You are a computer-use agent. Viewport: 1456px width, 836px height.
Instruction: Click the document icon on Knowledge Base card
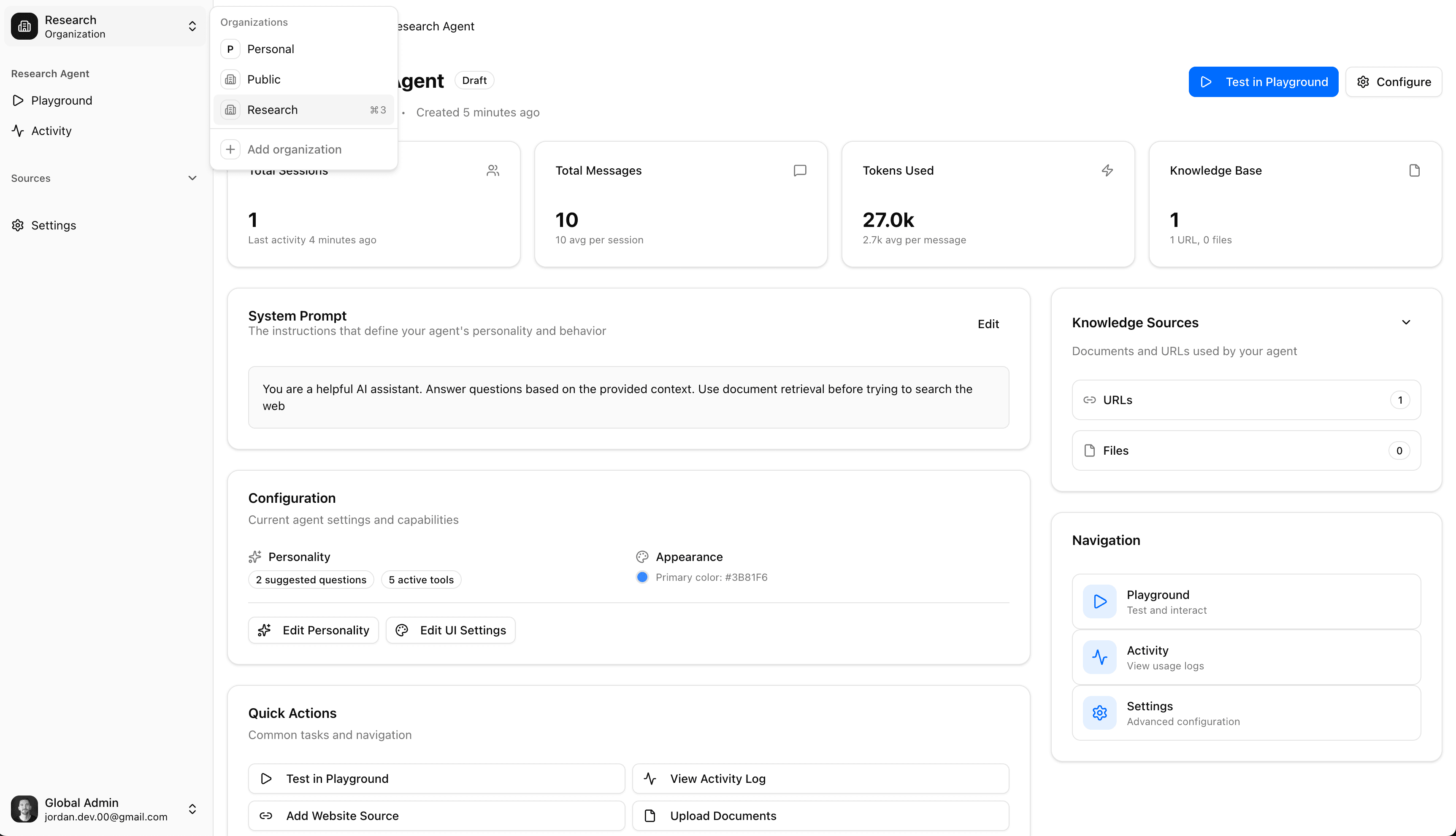point(1415,170)
